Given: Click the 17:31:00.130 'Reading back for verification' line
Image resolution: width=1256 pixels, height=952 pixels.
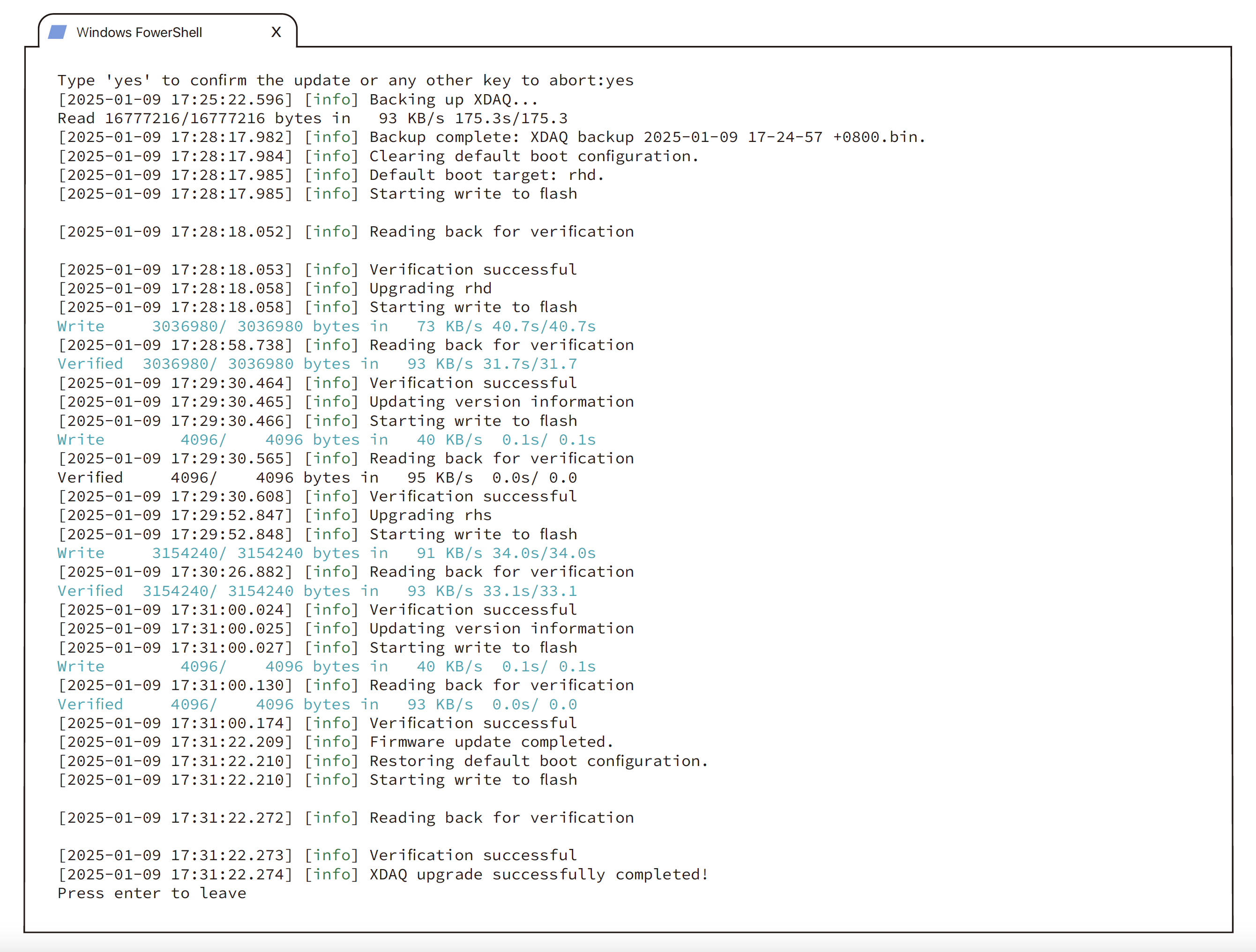Looking at the screenshot, I should pos(345,685).
